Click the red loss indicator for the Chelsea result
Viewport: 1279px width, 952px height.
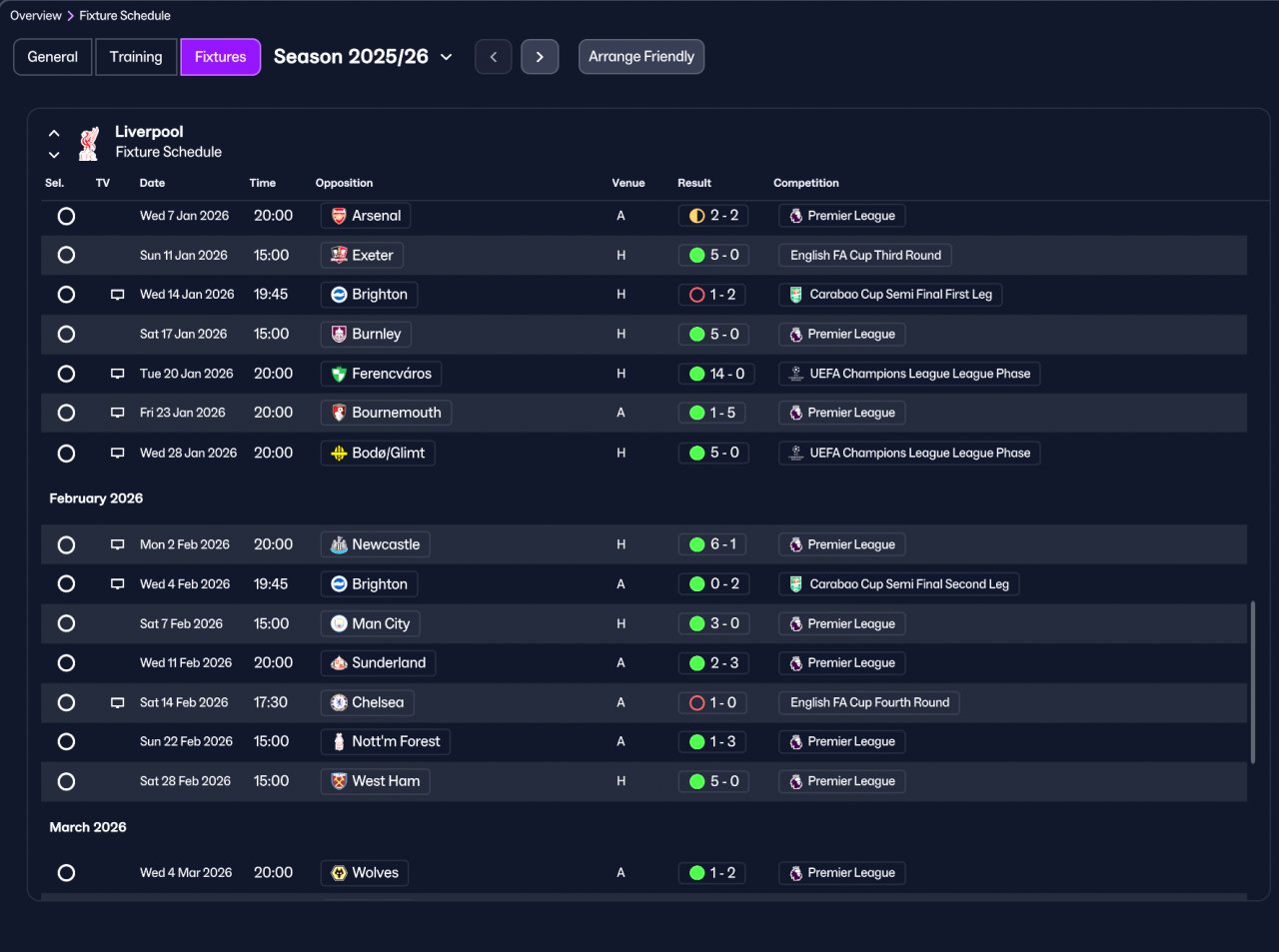point(697,702)
